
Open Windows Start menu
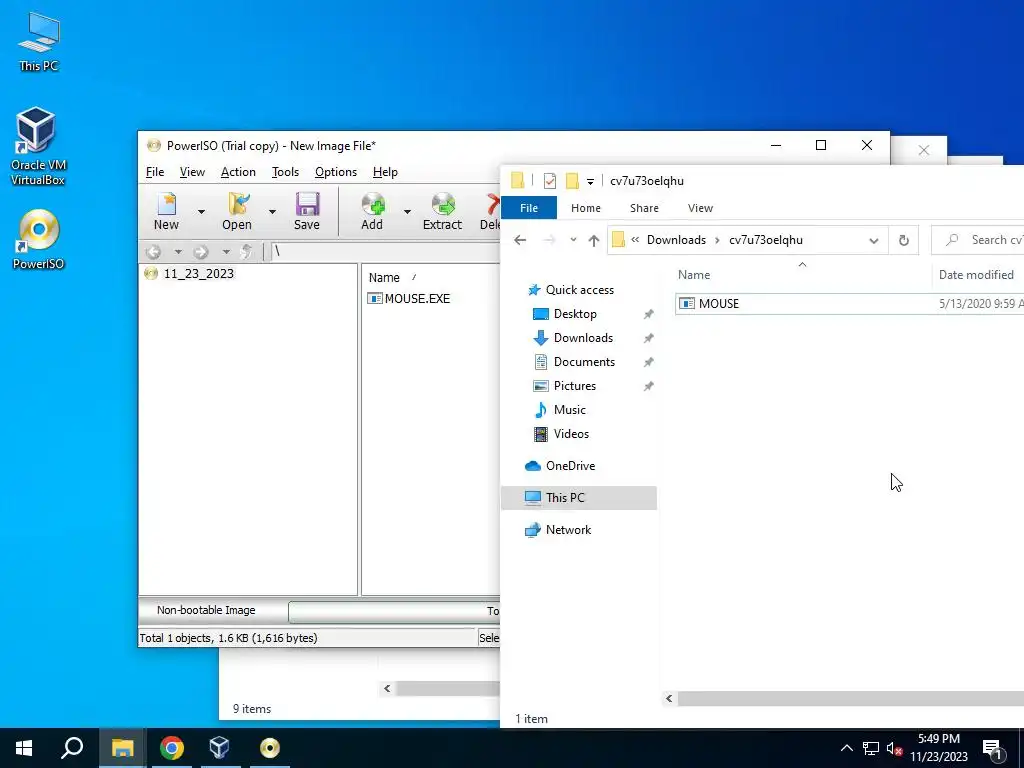click(x=24, y=748)
